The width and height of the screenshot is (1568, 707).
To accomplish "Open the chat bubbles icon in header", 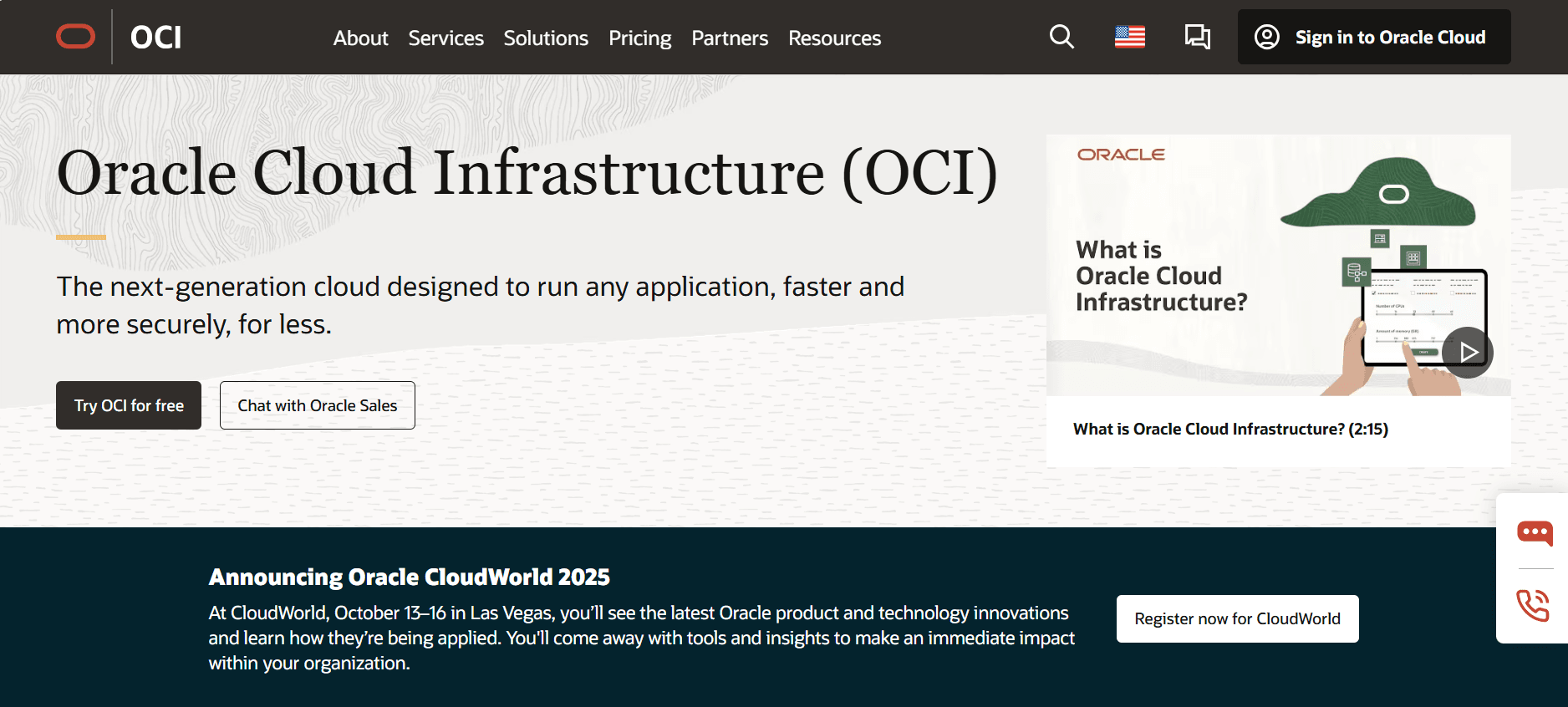I will (x=1197, y=37).
